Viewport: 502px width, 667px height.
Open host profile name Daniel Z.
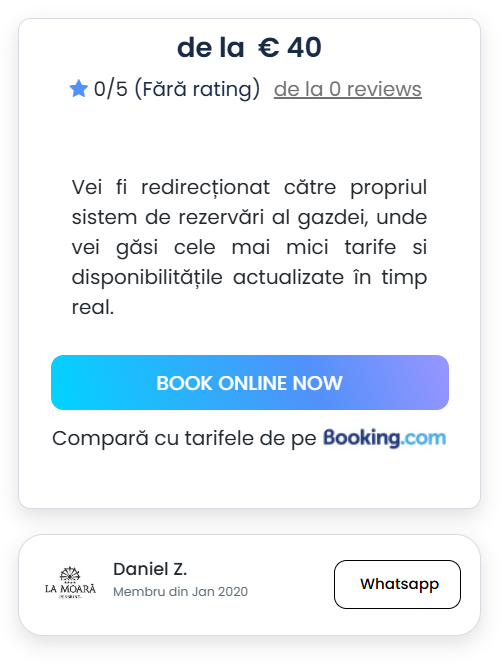point(150,569)
